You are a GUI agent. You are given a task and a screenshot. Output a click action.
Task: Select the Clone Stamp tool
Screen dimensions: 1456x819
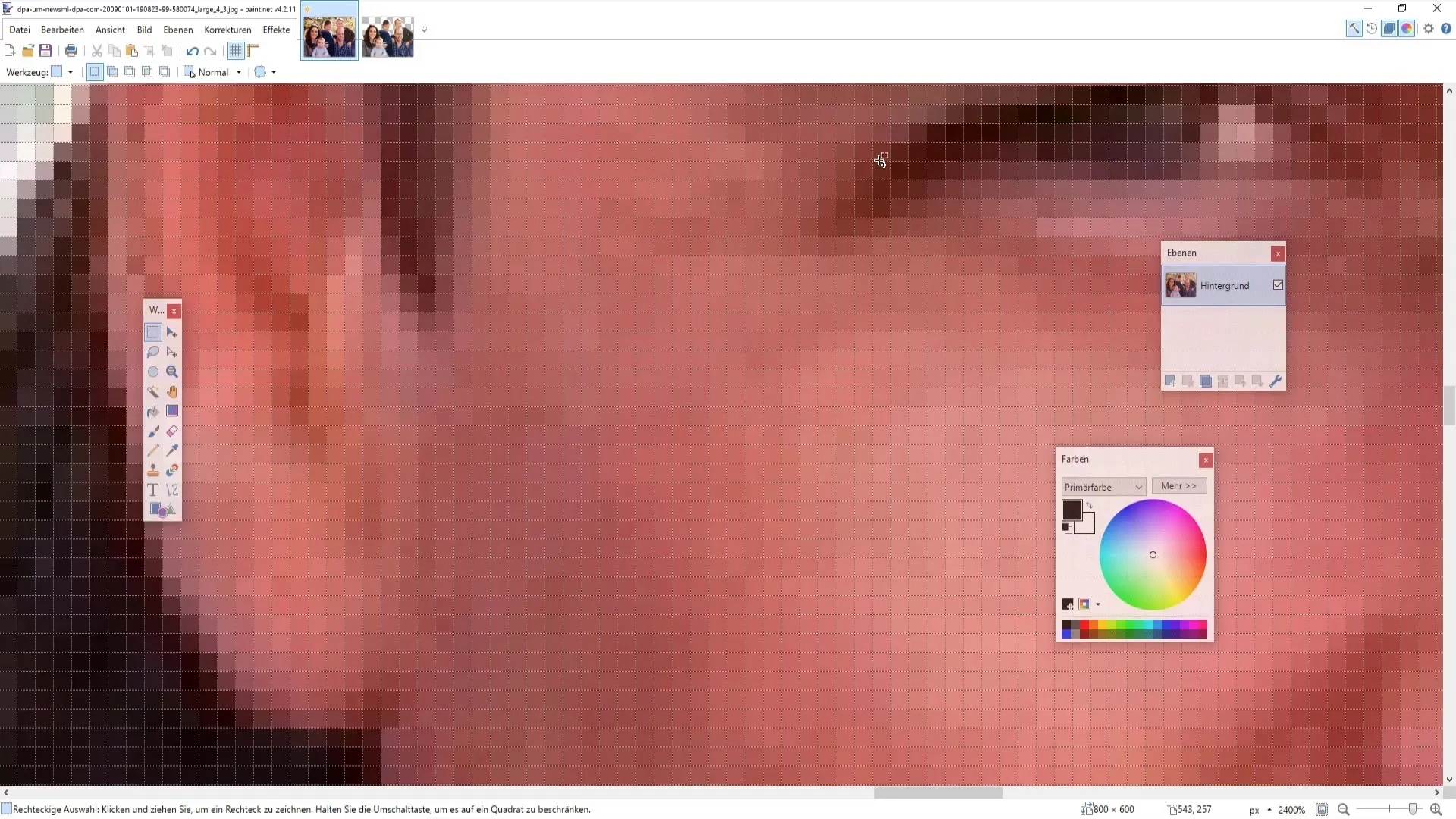[x=153, y=470]
